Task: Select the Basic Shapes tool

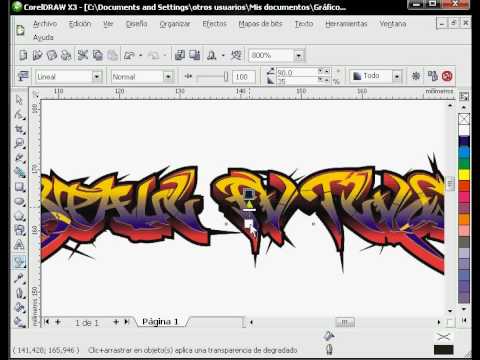Action: click(19, 230)
